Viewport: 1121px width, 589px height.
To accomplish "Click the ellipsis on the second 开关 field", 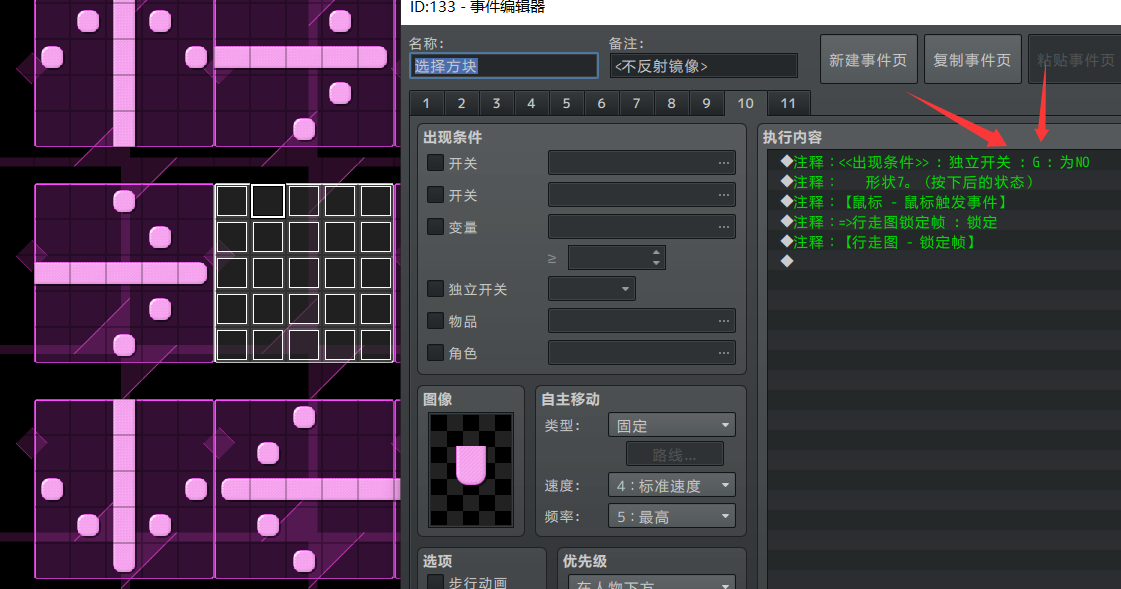I will click(723, 195).
